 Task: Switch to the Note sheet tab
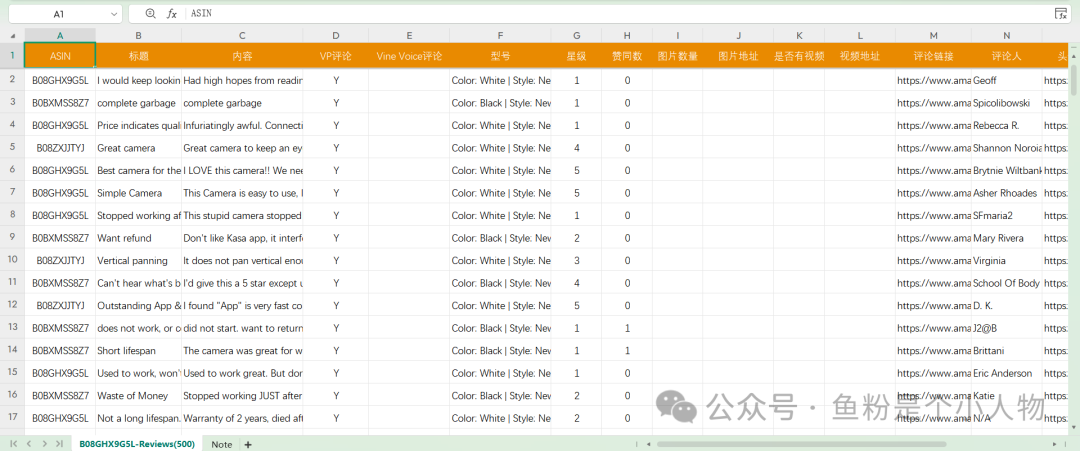click(x=222, y=445)
